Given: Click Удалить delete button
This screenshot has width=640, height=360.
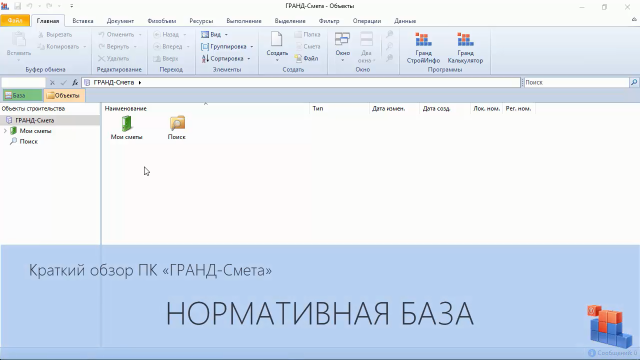Looking at the screenshot, I should [x=114, y=58].
